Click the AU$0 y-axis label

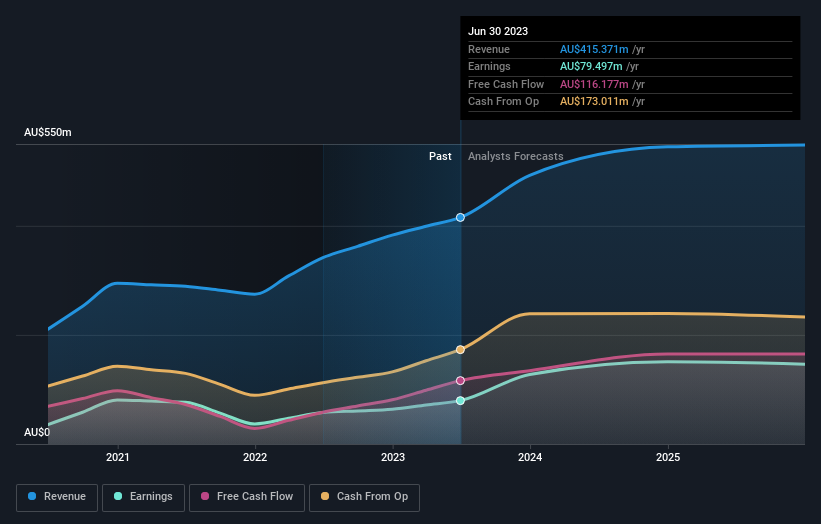37,432
